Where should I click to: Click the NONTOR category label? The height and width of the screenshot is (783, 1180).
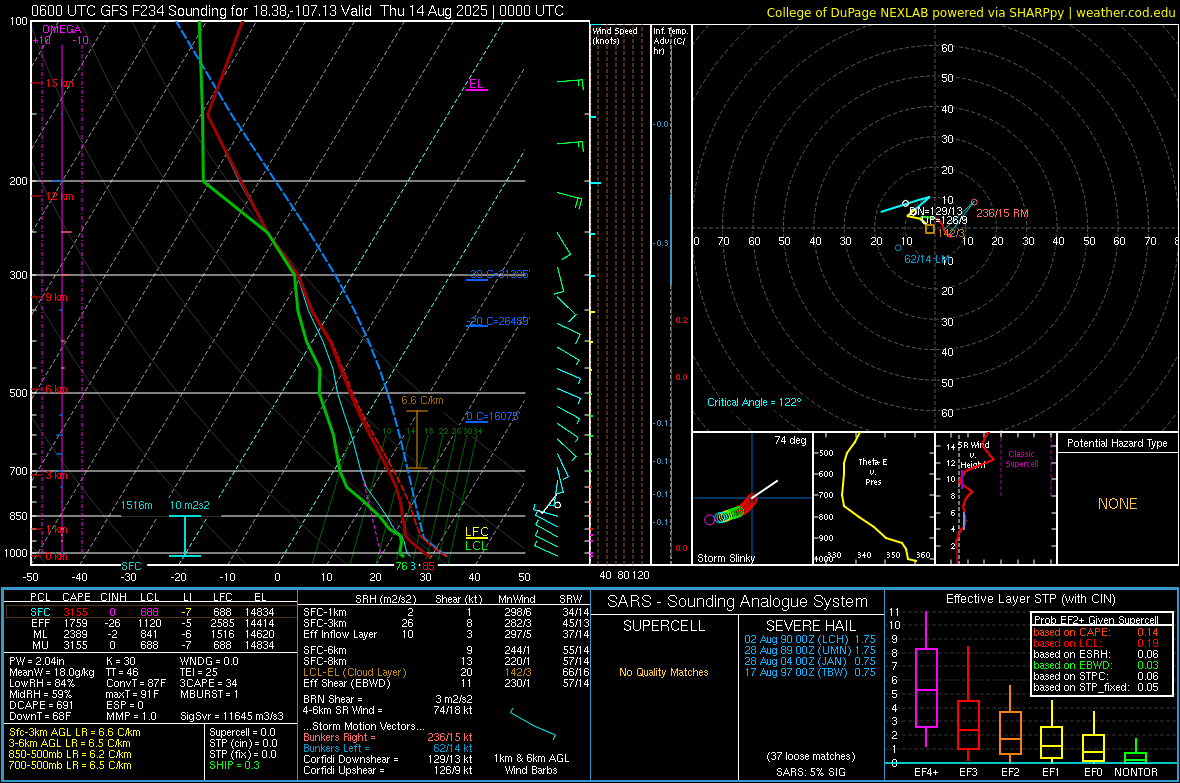click(x=1136, y=772)
